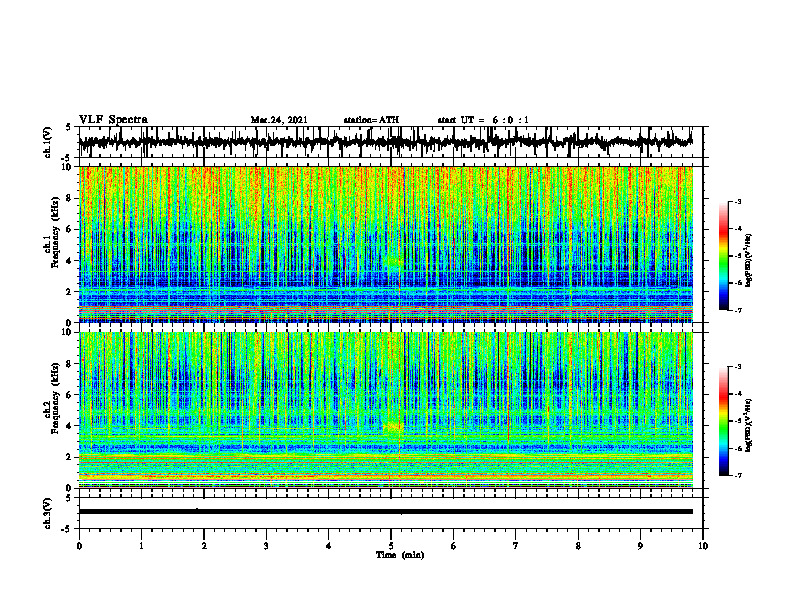Click the date label "Mar.24, 2021"

(279, 120)
